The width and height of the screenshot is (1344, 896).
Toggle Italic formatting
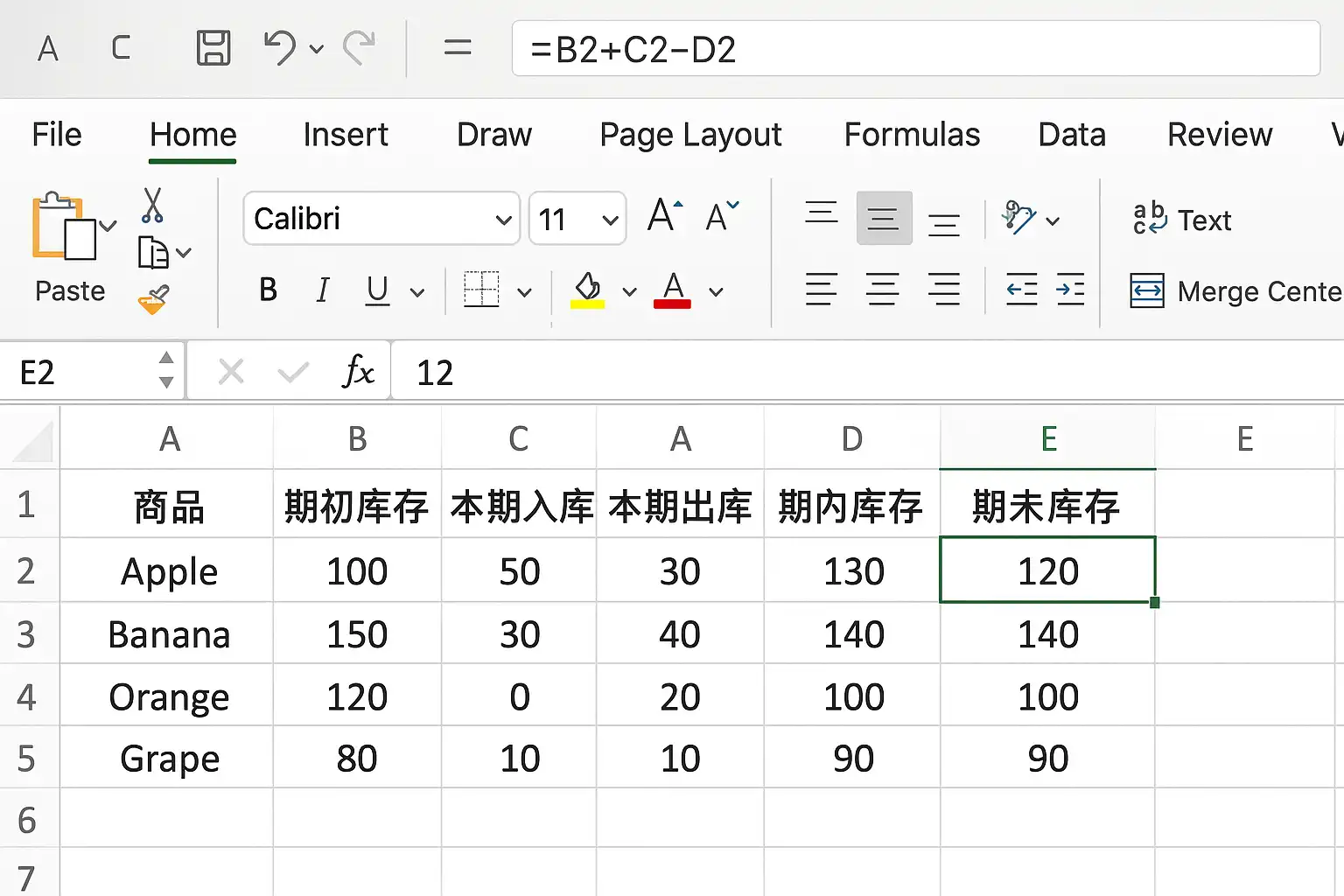pyautogui.click(x=322, y=290)
